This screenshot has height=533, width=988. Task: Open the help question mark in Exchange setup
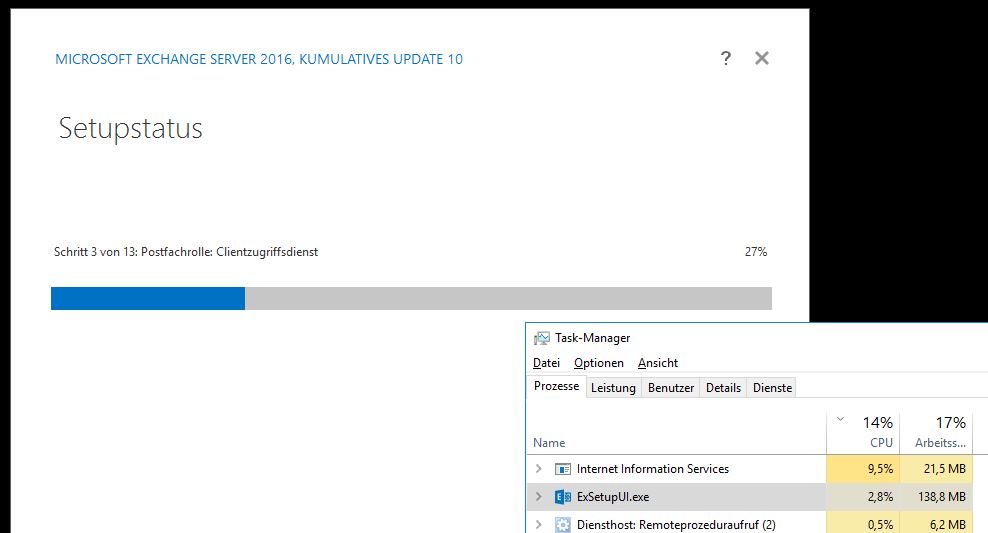pyautogui.click(x=725, y=59)
